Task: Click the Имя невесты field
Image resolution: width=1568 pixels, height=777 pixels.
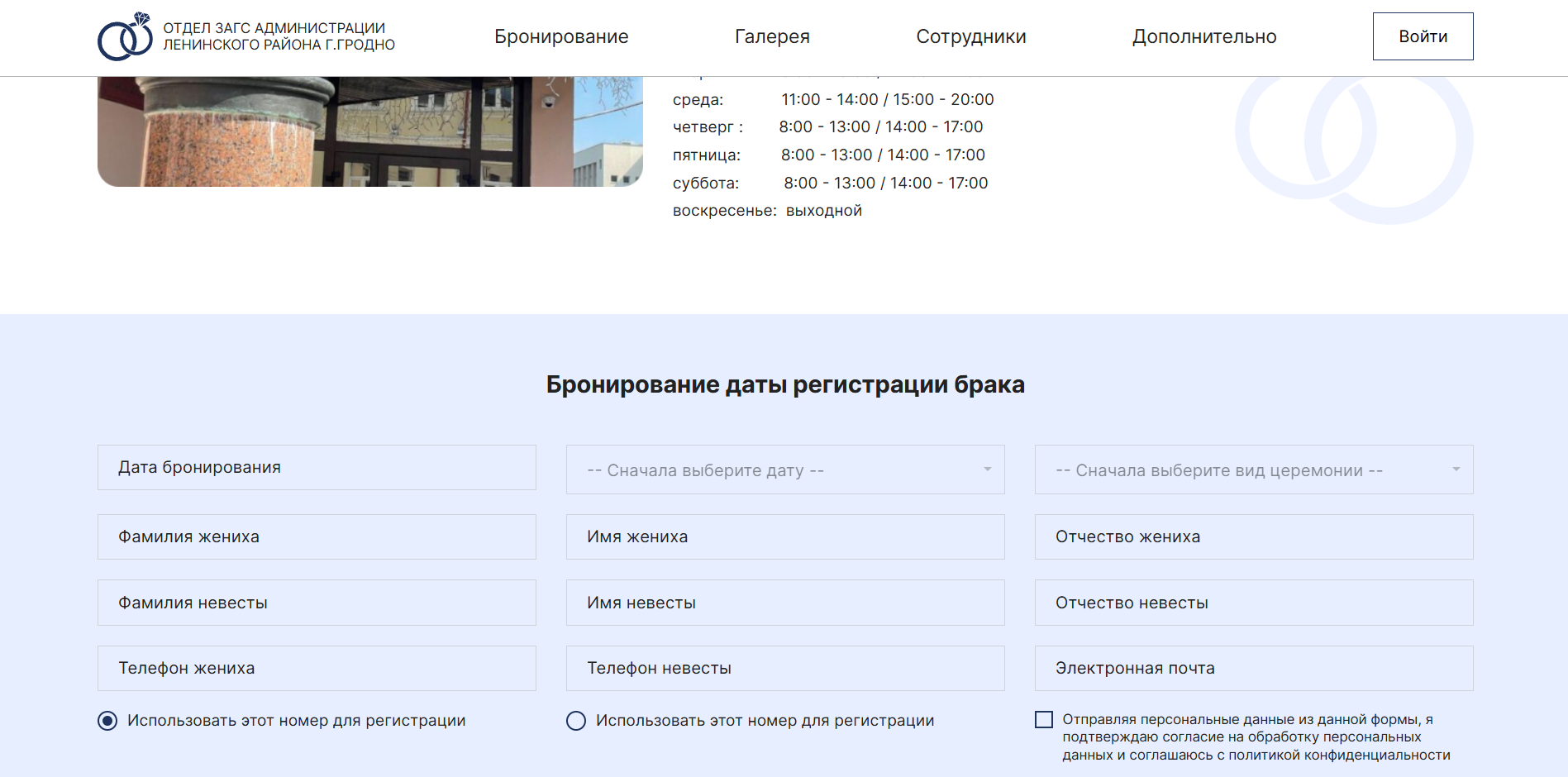Action: pos(785,603)
